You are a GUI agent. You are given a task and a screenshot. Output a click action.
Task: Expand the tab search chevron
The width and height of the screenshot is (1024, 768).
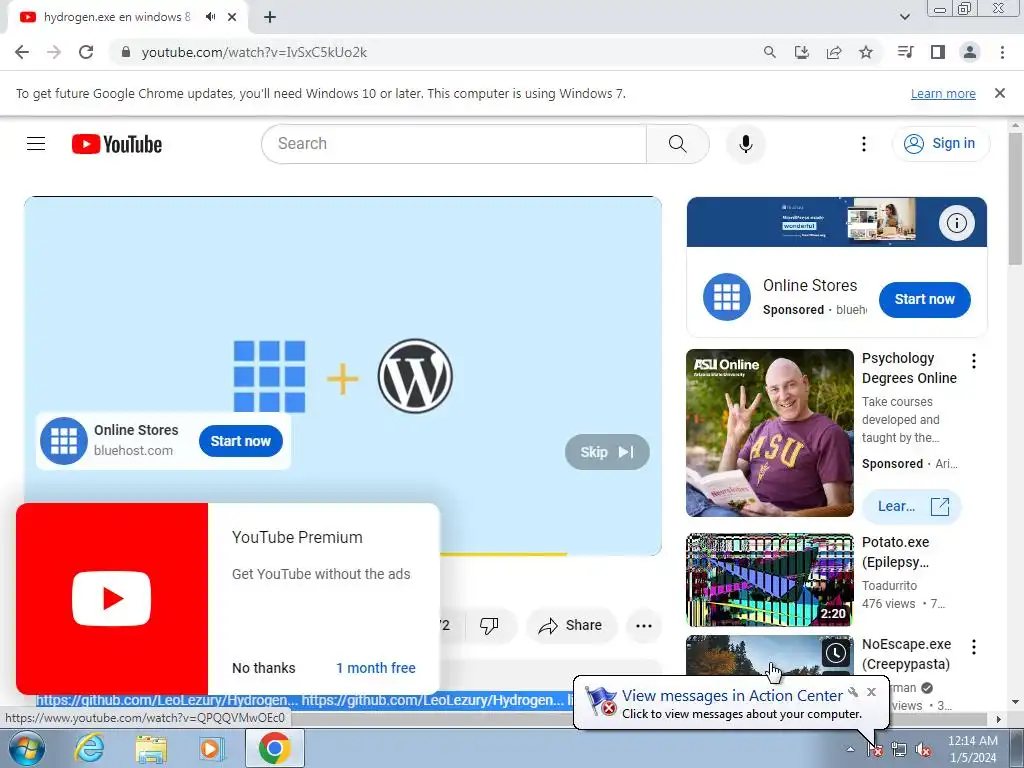coord(904,17)
